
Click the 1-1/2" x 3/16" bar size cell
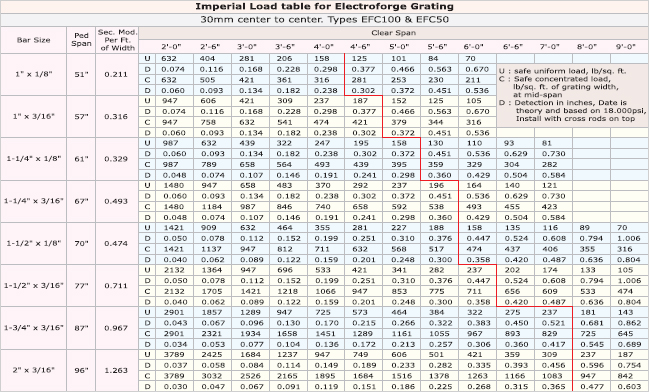(x=34, y=286)
